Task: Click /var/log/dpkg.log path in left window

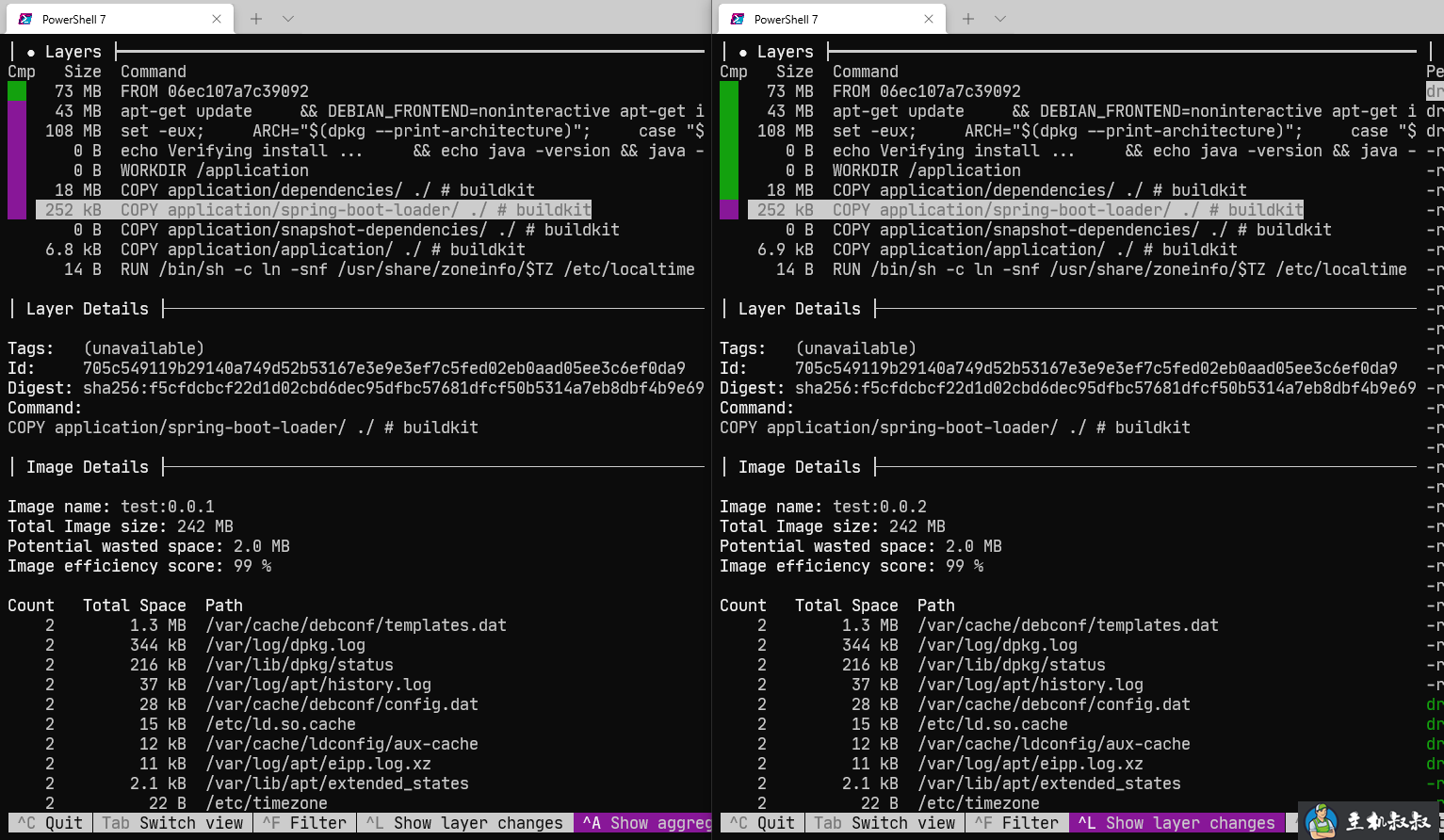Action: 285,645
